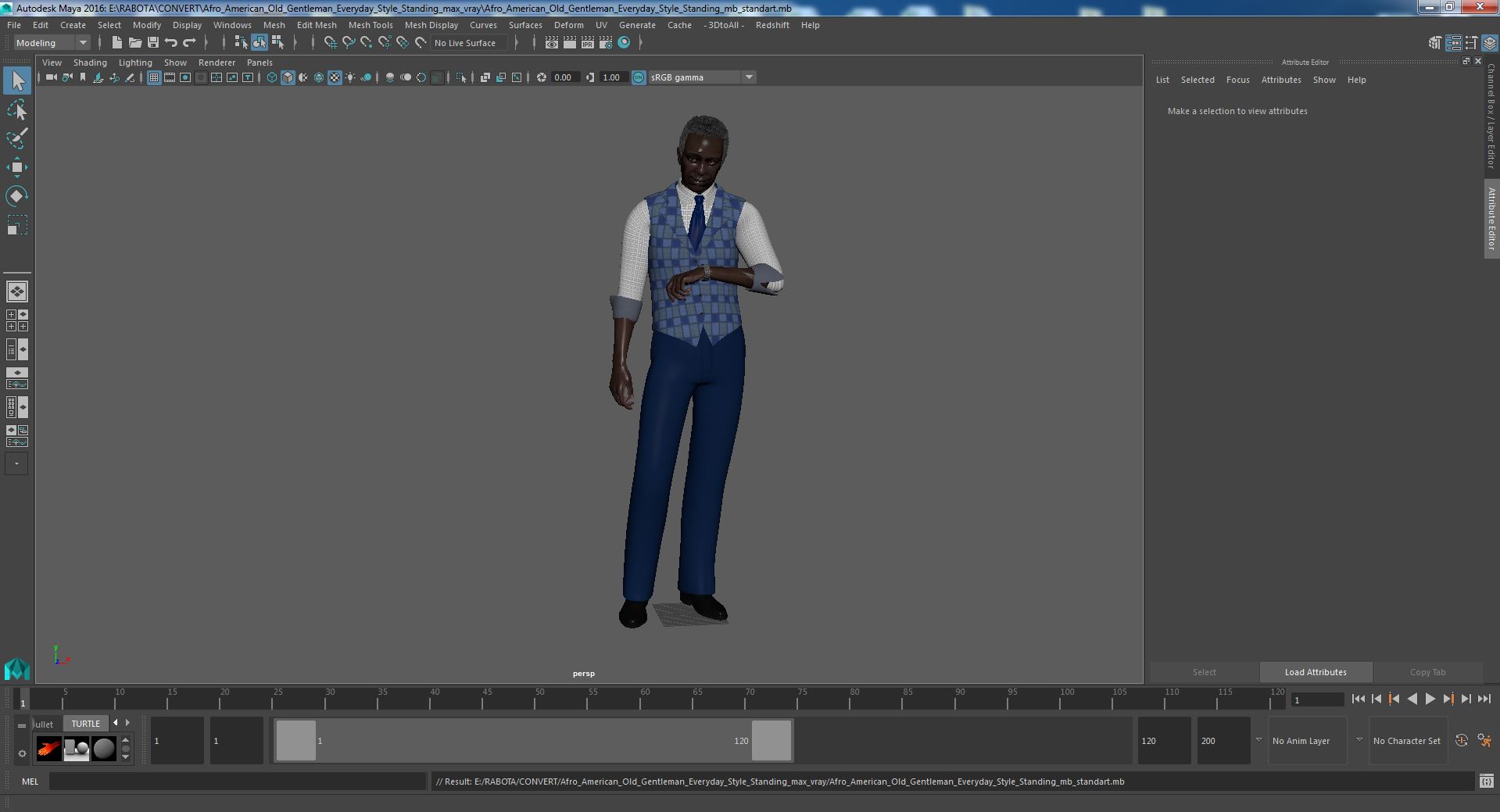
Task: Open the shelf tab menu icon
Action: pos(22,725)
